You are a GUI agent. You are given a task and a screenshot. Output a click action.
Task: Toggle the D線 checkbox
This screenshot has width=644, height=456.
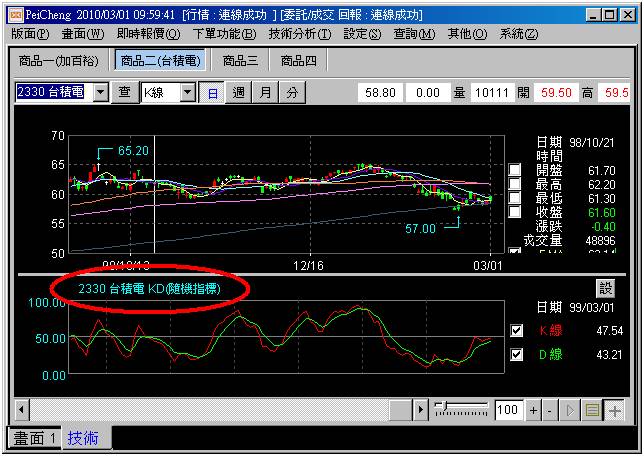[x=517, y=355]
